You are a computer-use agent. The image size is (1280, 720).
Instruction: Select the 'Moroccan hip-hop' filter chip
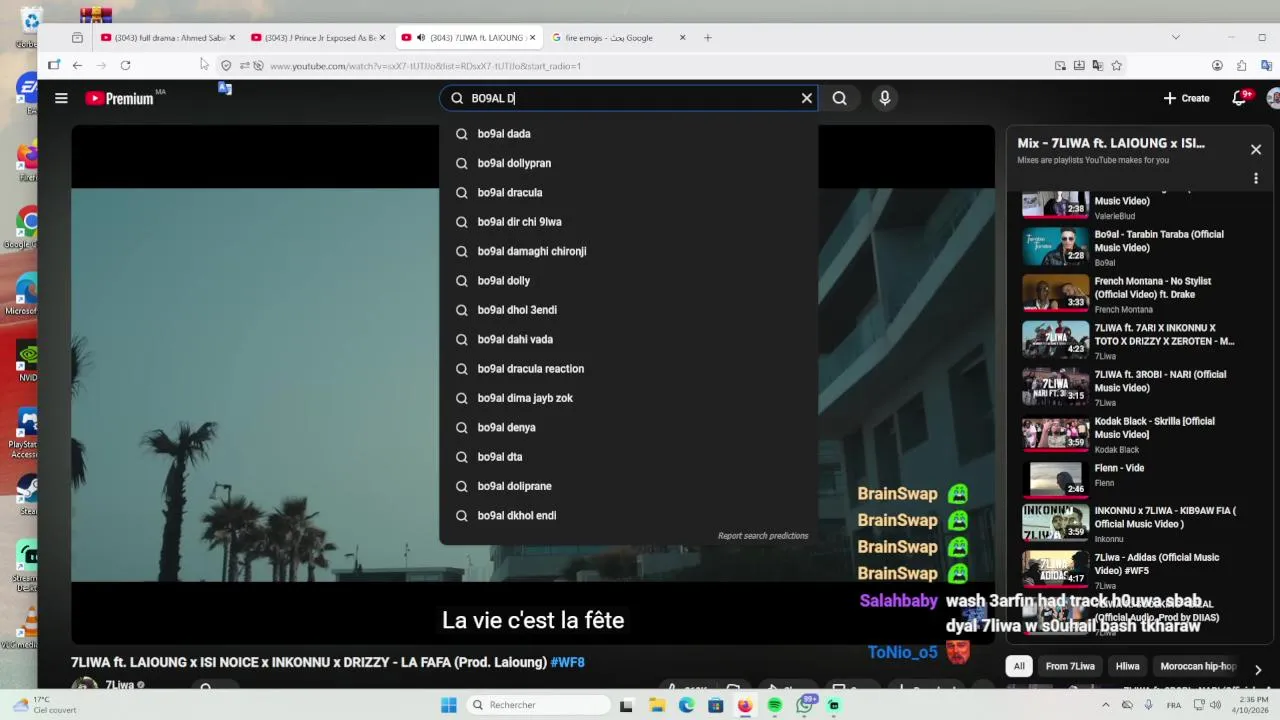[1198, 666]
